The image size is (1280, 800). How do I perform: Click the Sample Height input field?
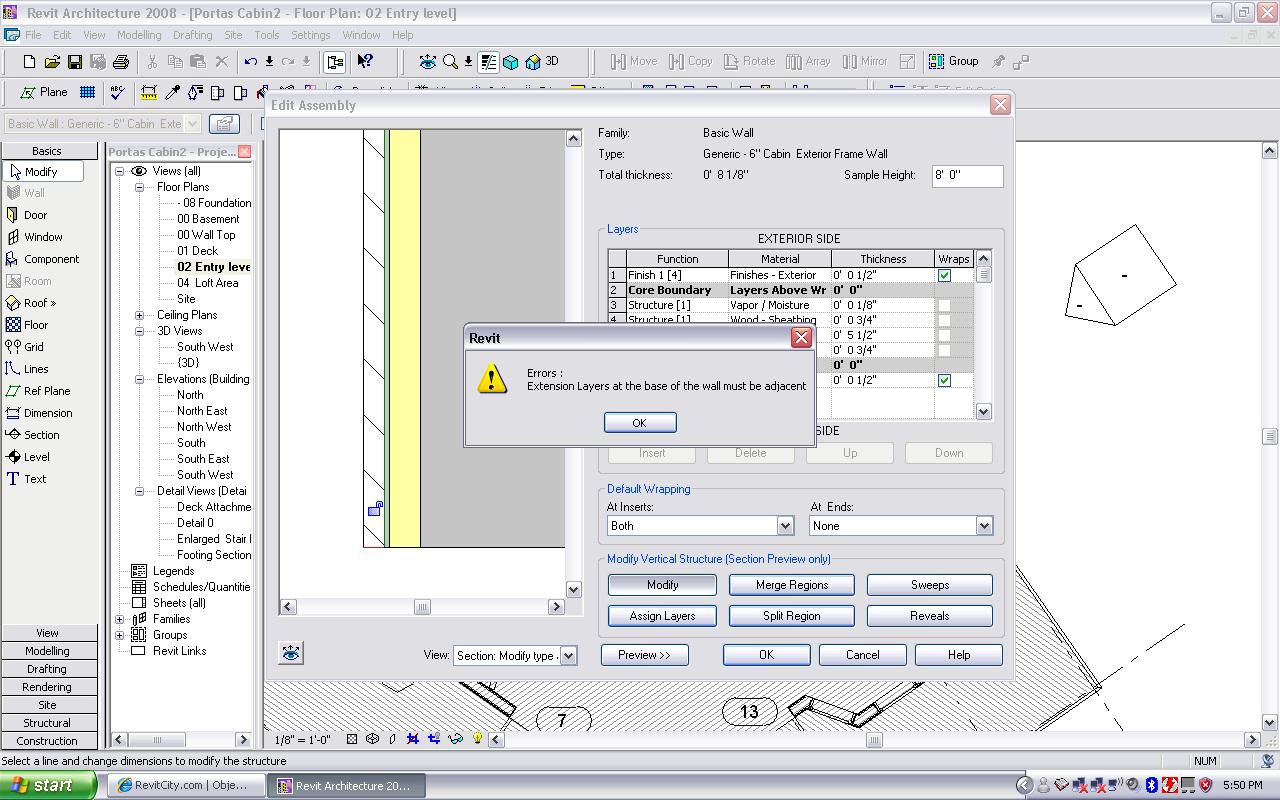(966, 176)
